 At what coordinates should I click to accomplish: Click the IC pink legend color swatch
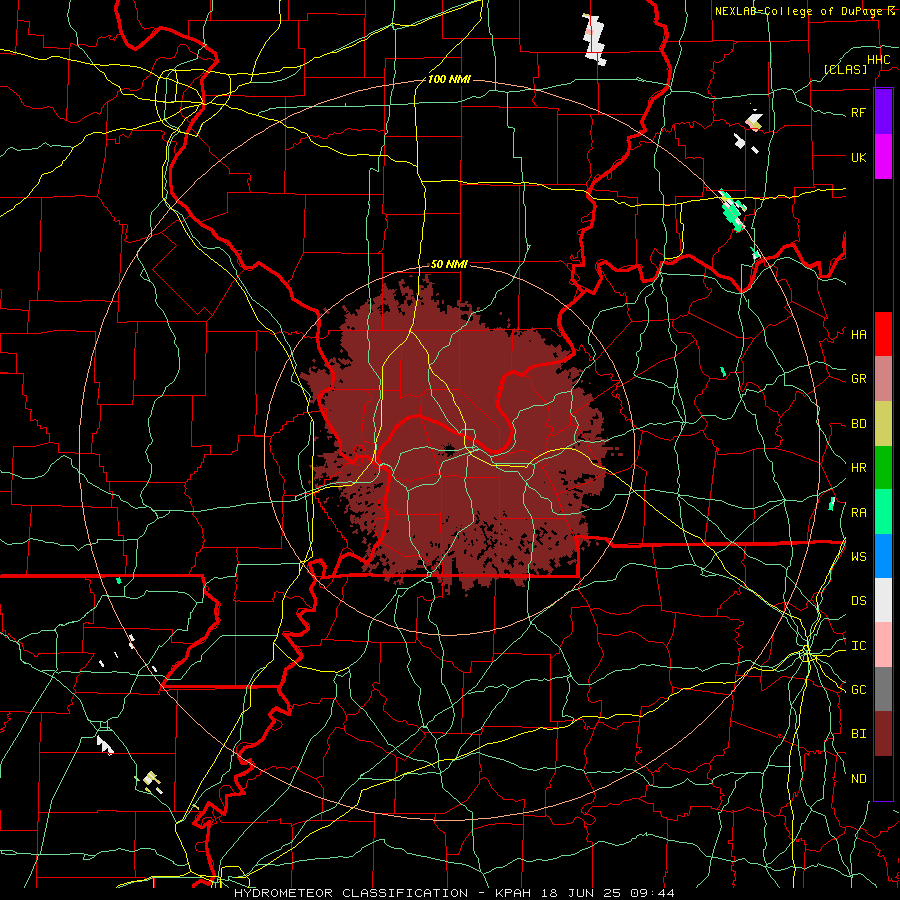883,645
